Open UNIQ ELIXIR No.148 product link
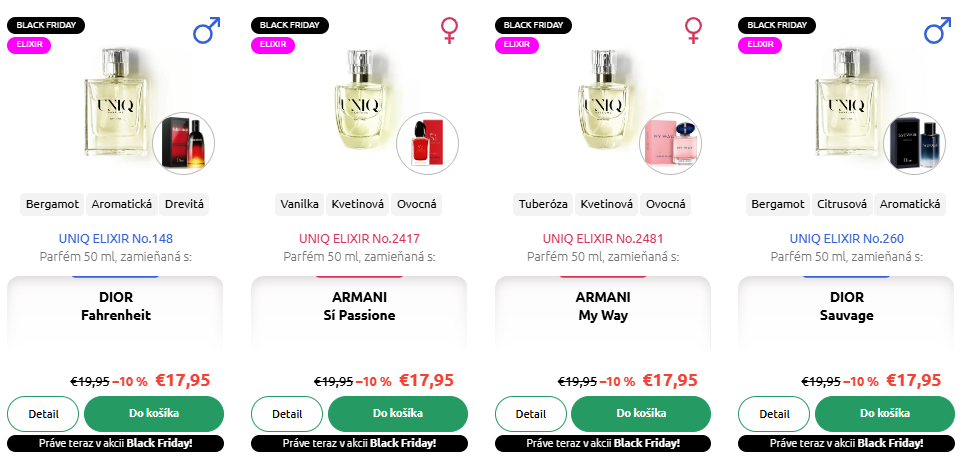This screenshot has width=964, height=458. [116, 239]
